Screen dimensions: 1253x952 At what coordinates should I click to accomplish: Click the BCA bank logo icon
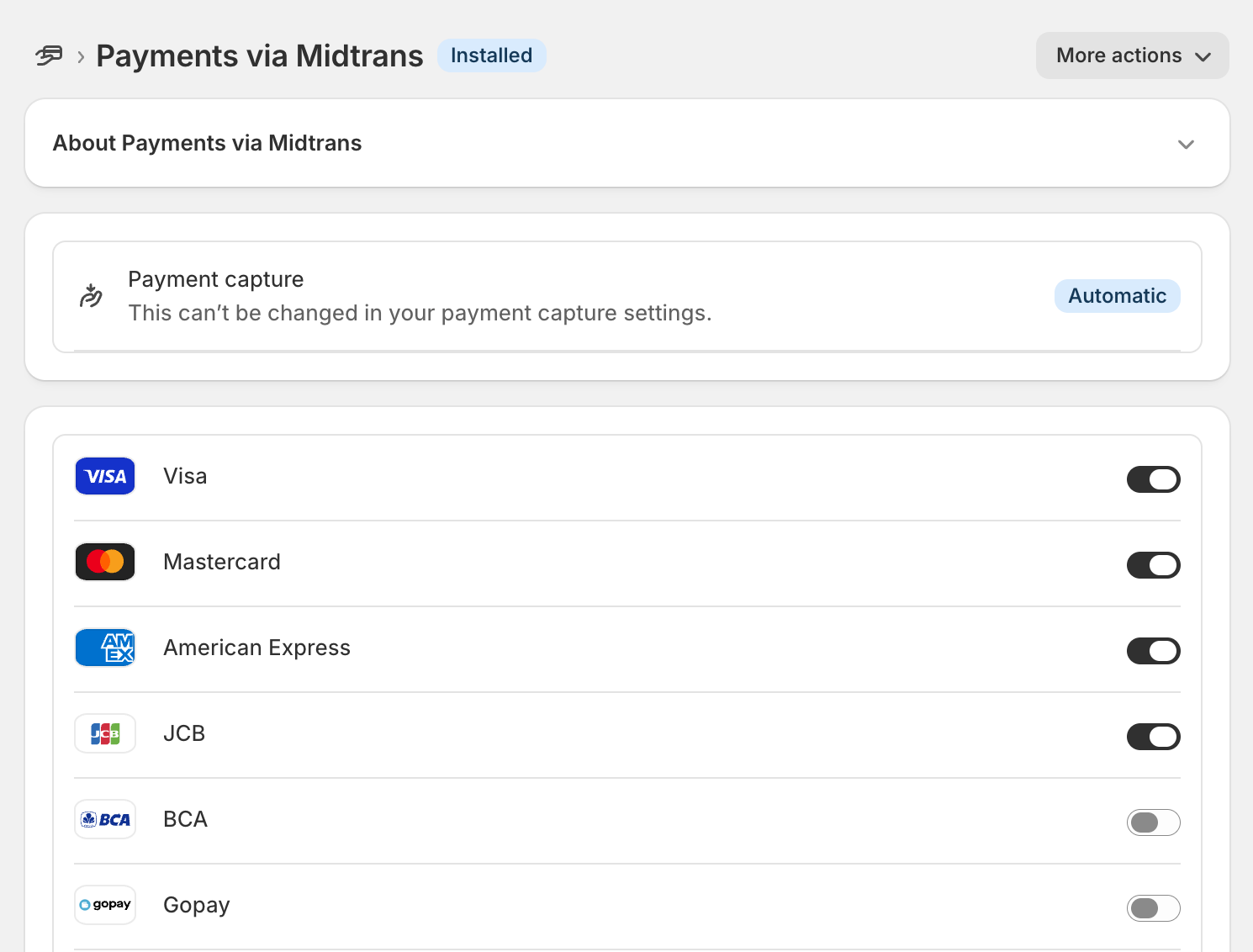pos(105,819)
